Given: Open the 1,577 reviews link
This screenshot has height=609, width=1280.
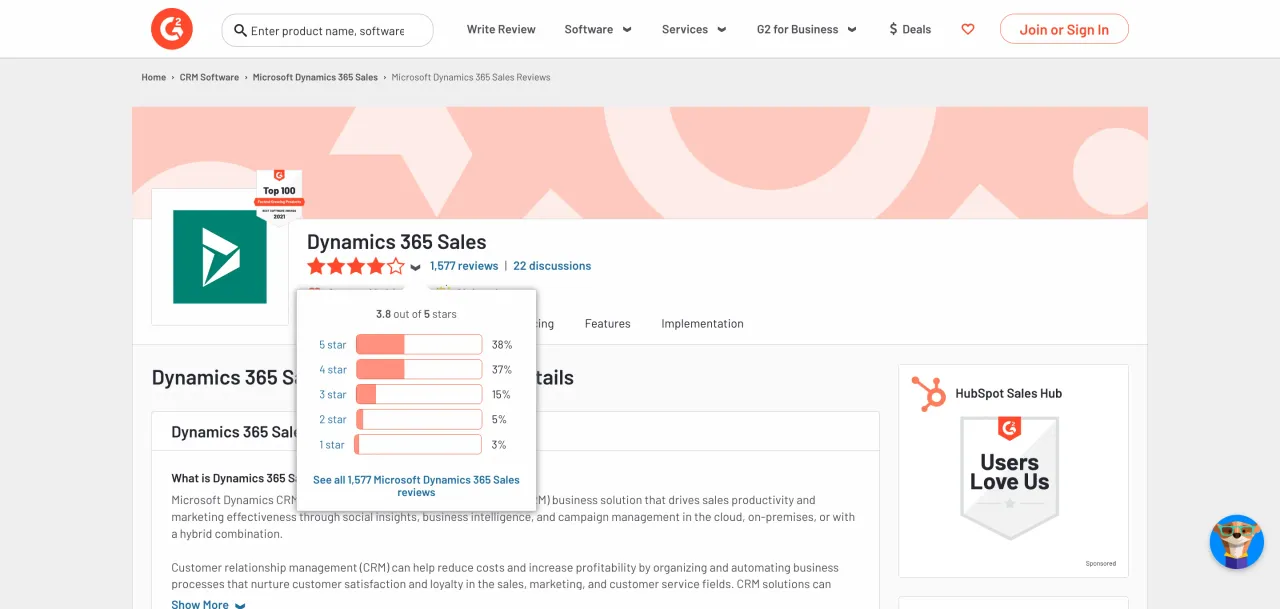Looking at the screenshot, I should tap(464, 266).
